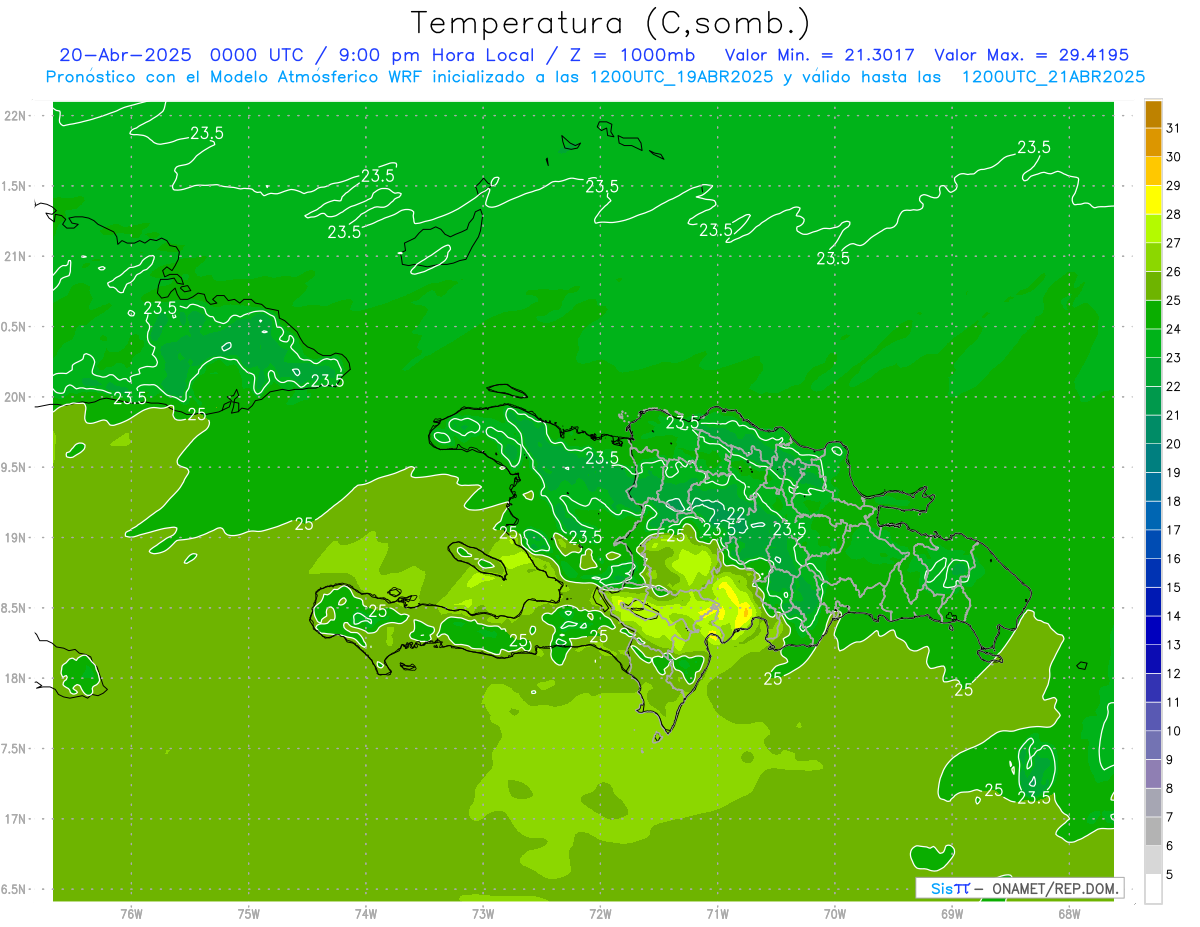The width and height of the screenshot is (1200, 927).
Task: Click the dark blue color bar segment between 12 and 13
Action: coord(1153,660)
